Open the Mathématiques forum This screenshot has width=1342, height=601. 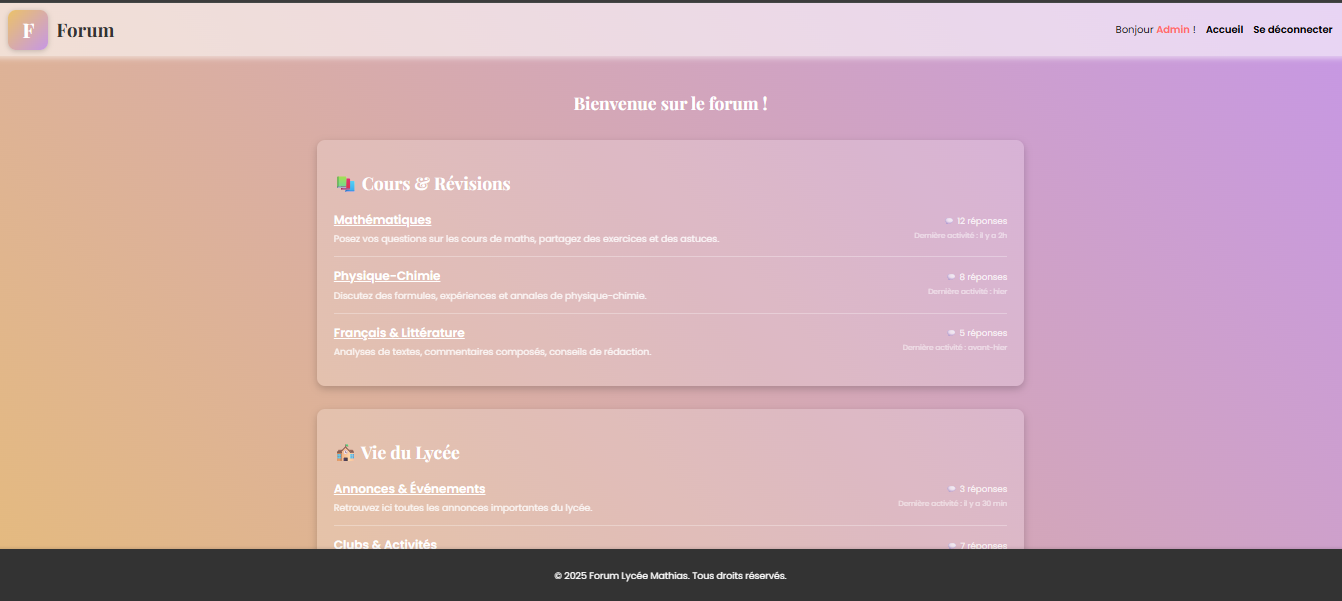coord(383,219)
